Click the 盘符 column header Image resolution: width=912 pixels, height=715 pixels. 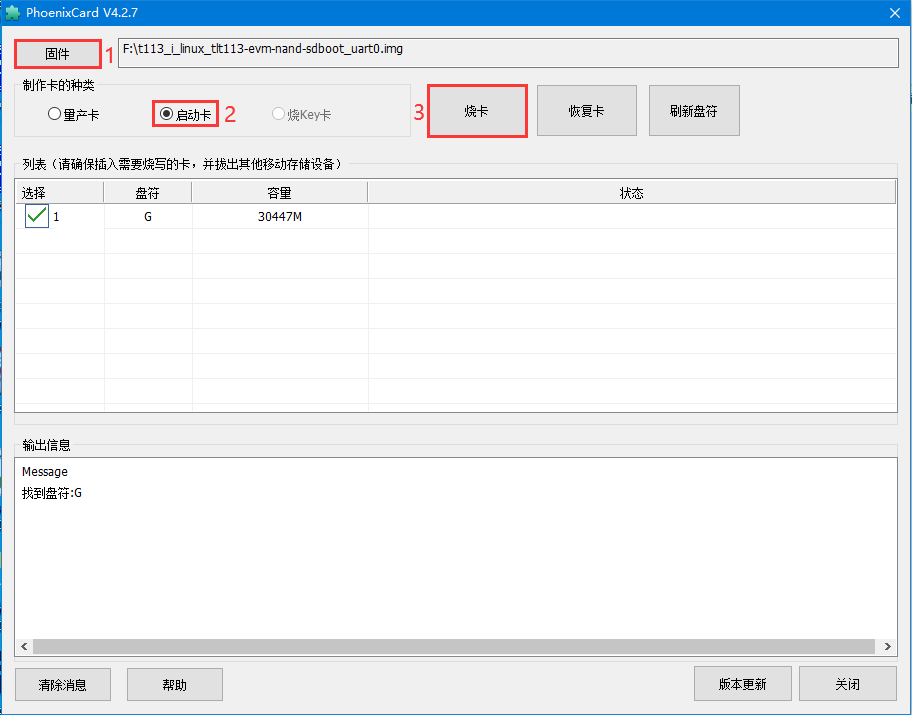coord(148,193)
